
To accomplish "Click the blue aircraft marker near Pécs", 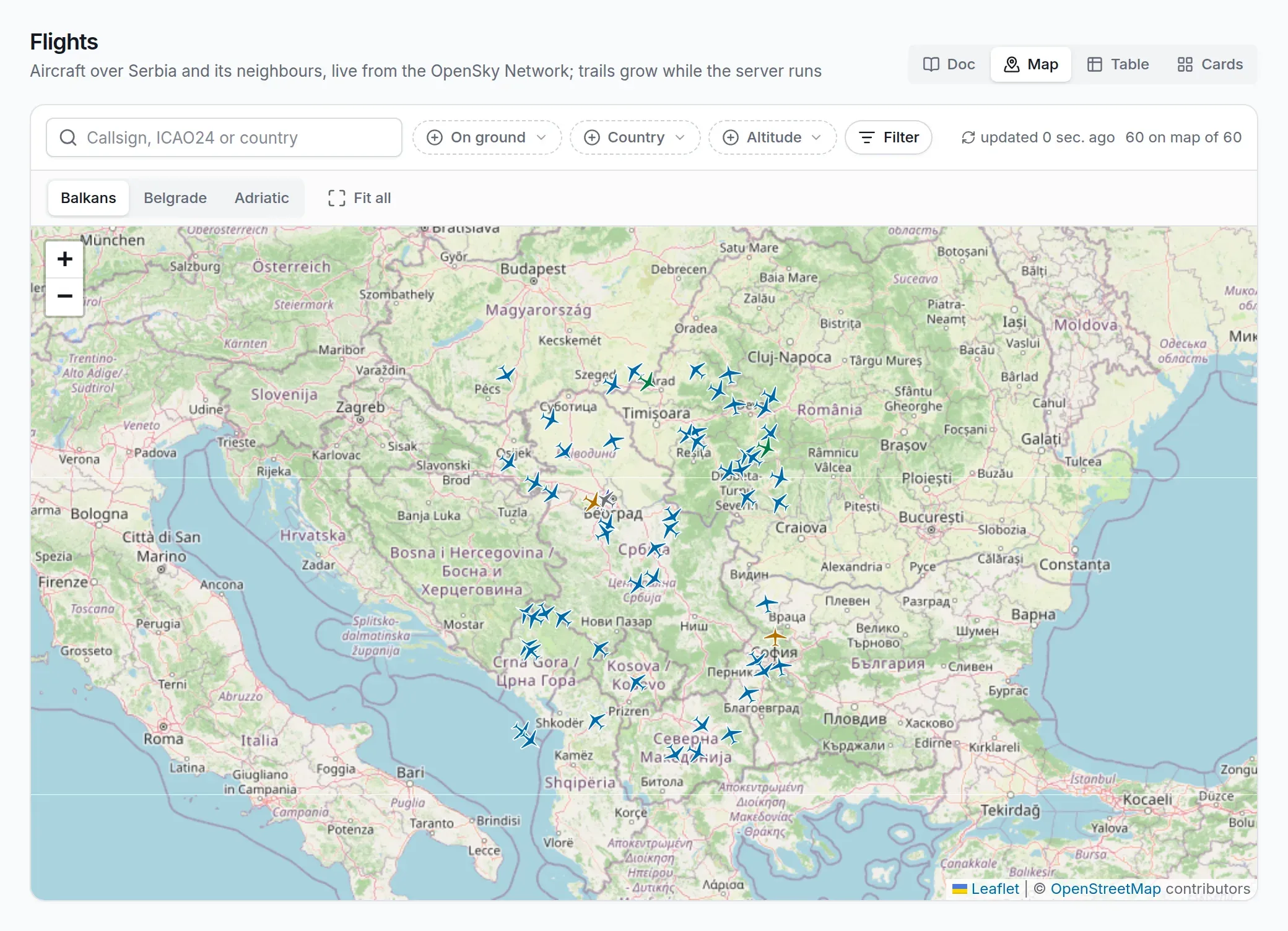I will pos(506,374).
